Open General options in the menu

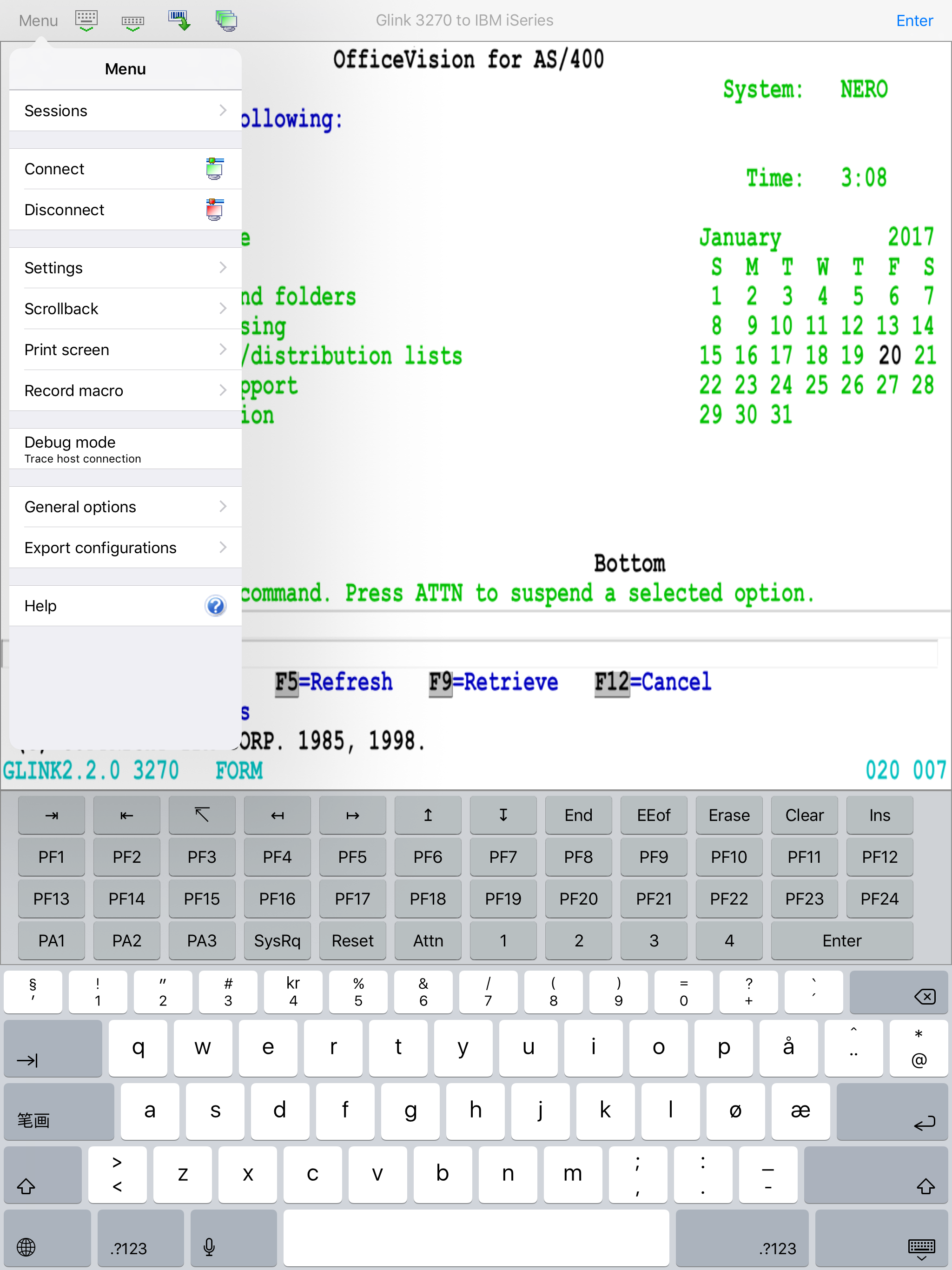pyautogui.click(x=125, y=506)
